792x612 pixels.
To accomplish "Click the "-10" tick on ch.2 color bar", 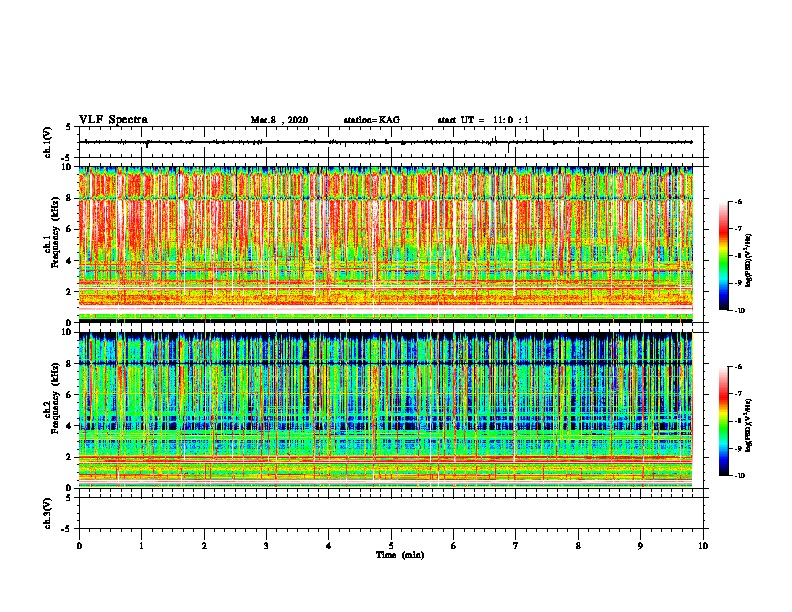I will [740, 476].
